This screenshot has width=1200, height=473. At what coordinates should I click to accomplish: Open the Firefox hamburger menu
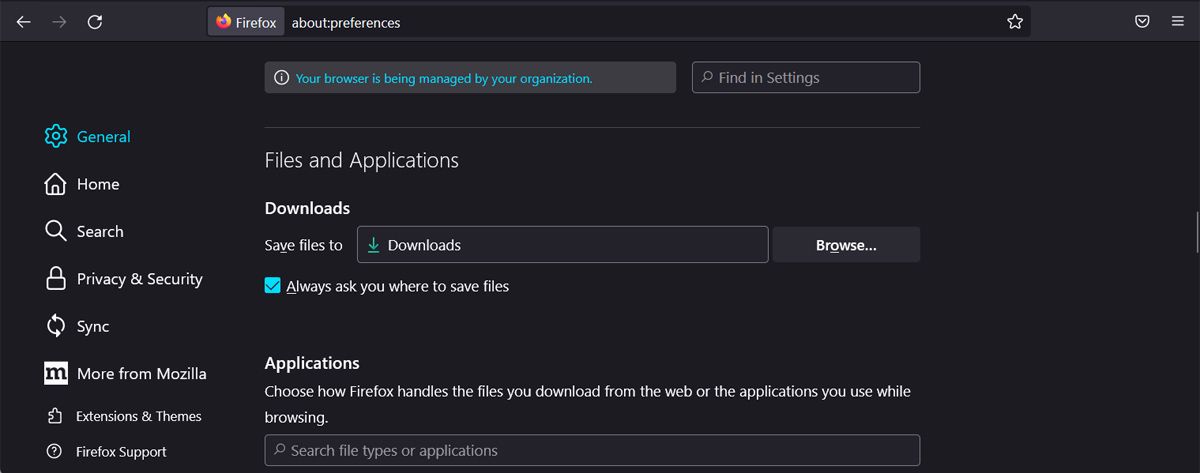tap(1178, 21)
